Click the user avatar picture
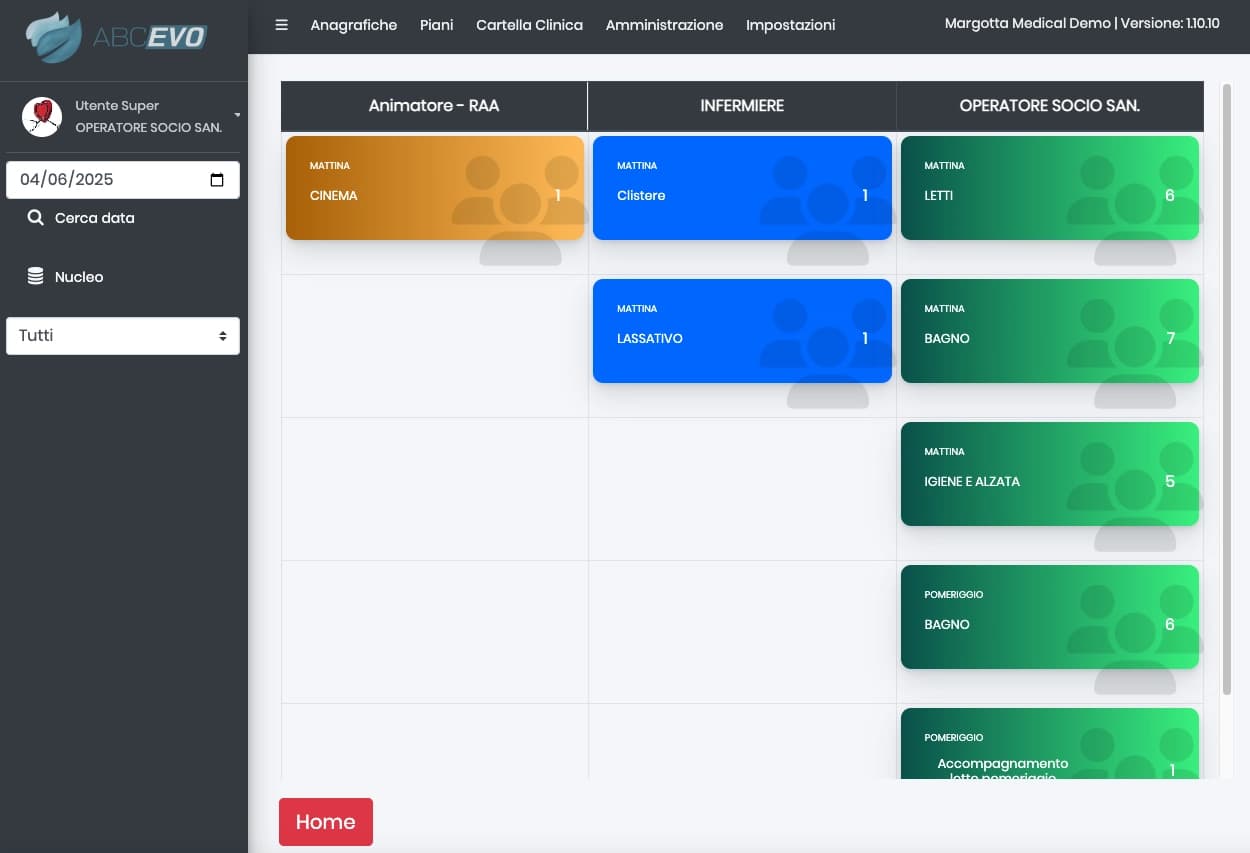 (42, 117)
